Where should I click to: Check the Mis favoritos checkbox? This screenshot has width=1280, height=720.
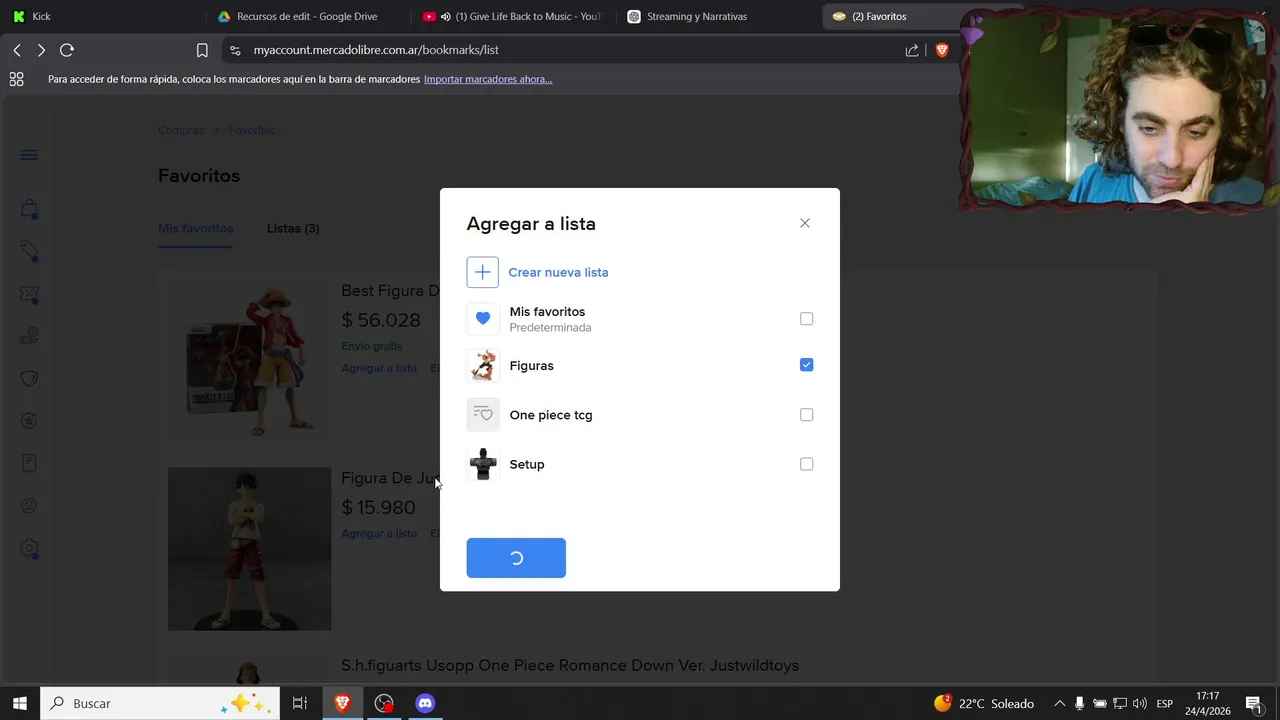tap(807, 319)
